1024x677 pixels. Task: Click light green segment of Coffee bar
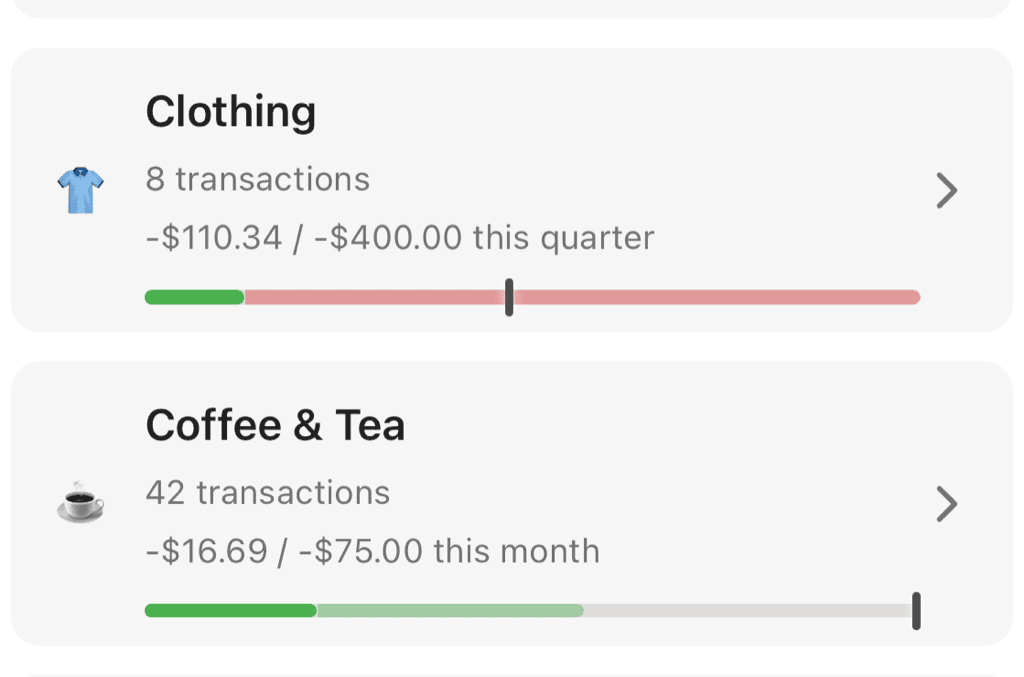pos(450,610)
